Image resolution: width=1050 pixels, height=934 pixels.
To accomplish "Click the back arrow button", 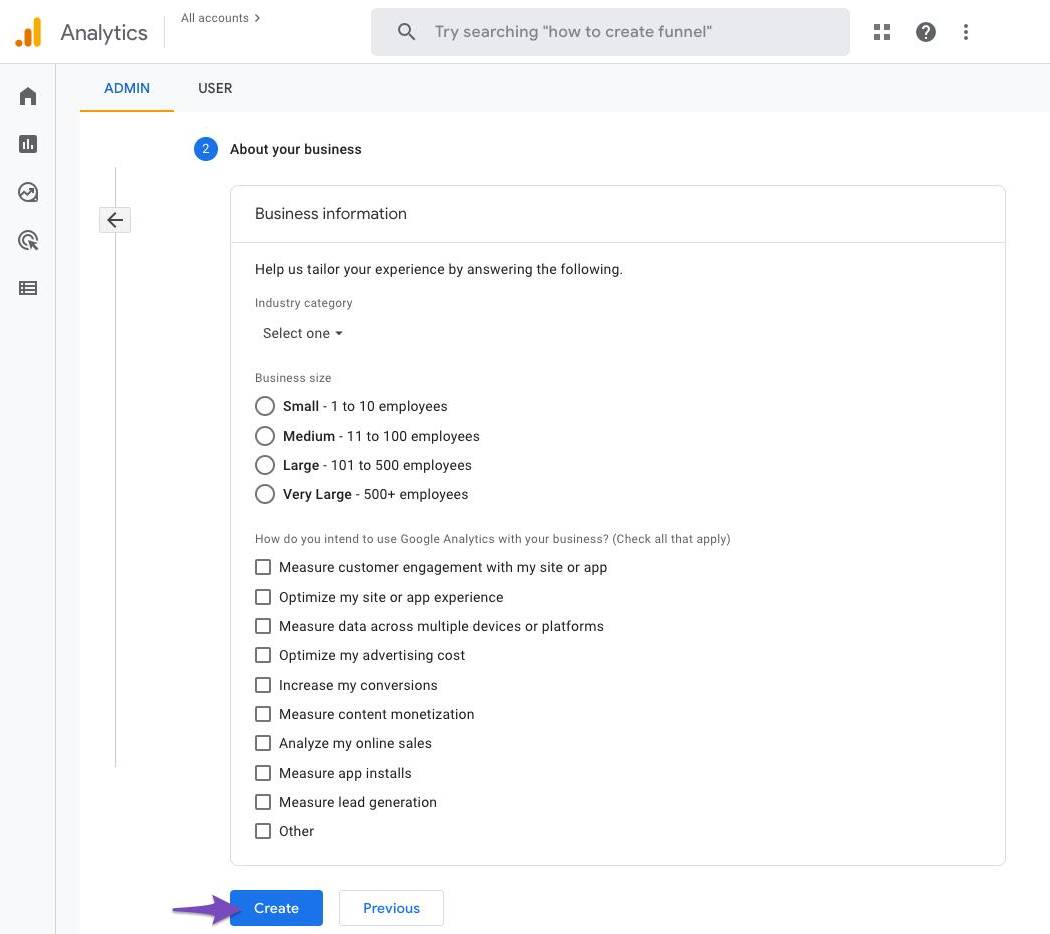I will 115,220.
